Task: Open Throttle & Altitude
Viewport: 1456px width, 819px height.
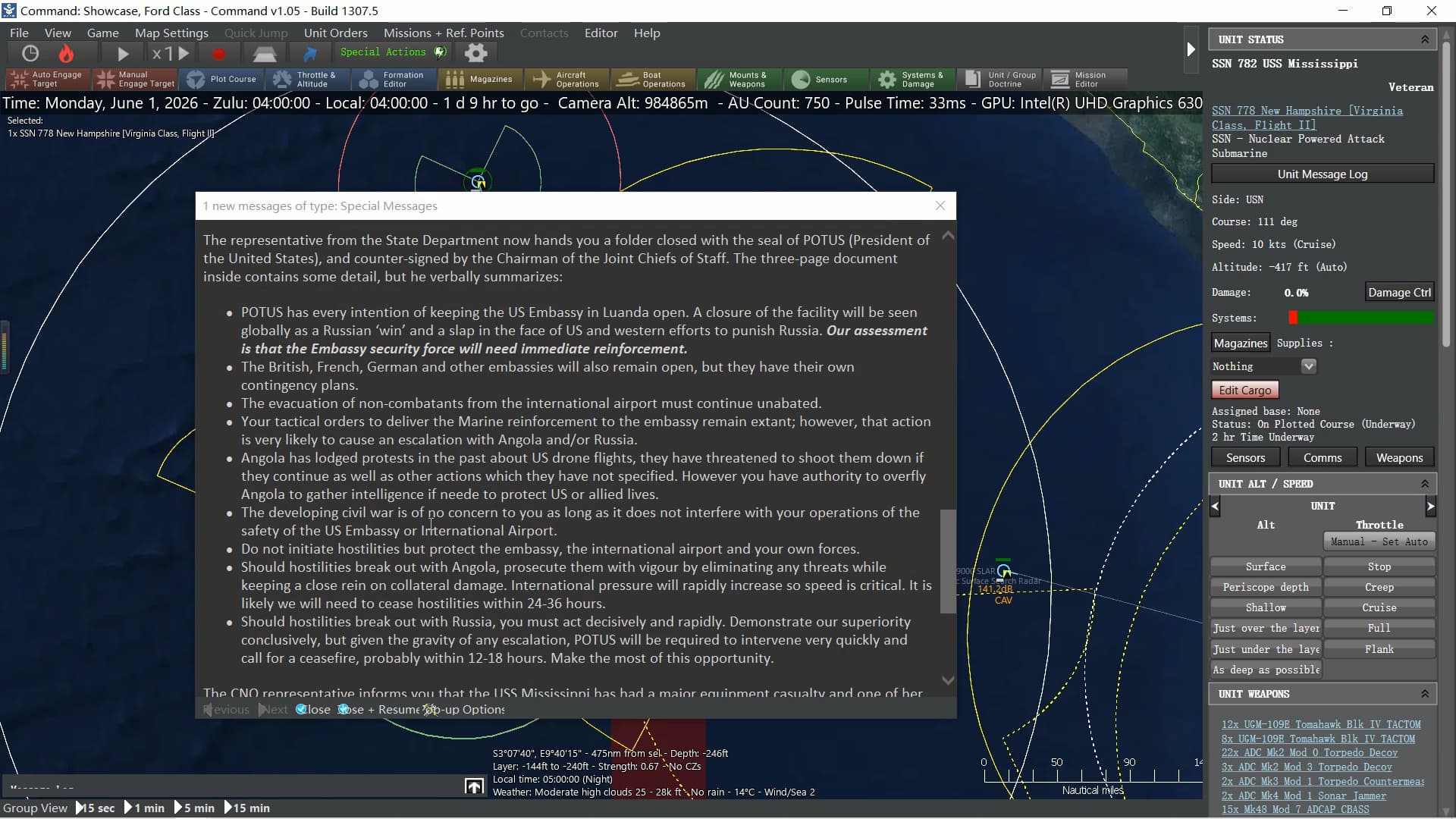Action: point(307,79)
